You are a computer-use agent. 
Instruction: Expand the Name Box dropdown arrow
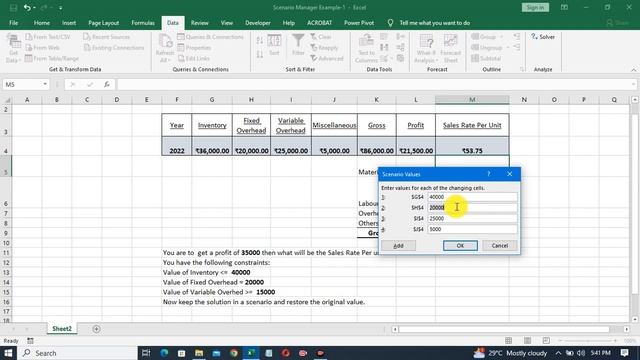click(x=45, y=84)
